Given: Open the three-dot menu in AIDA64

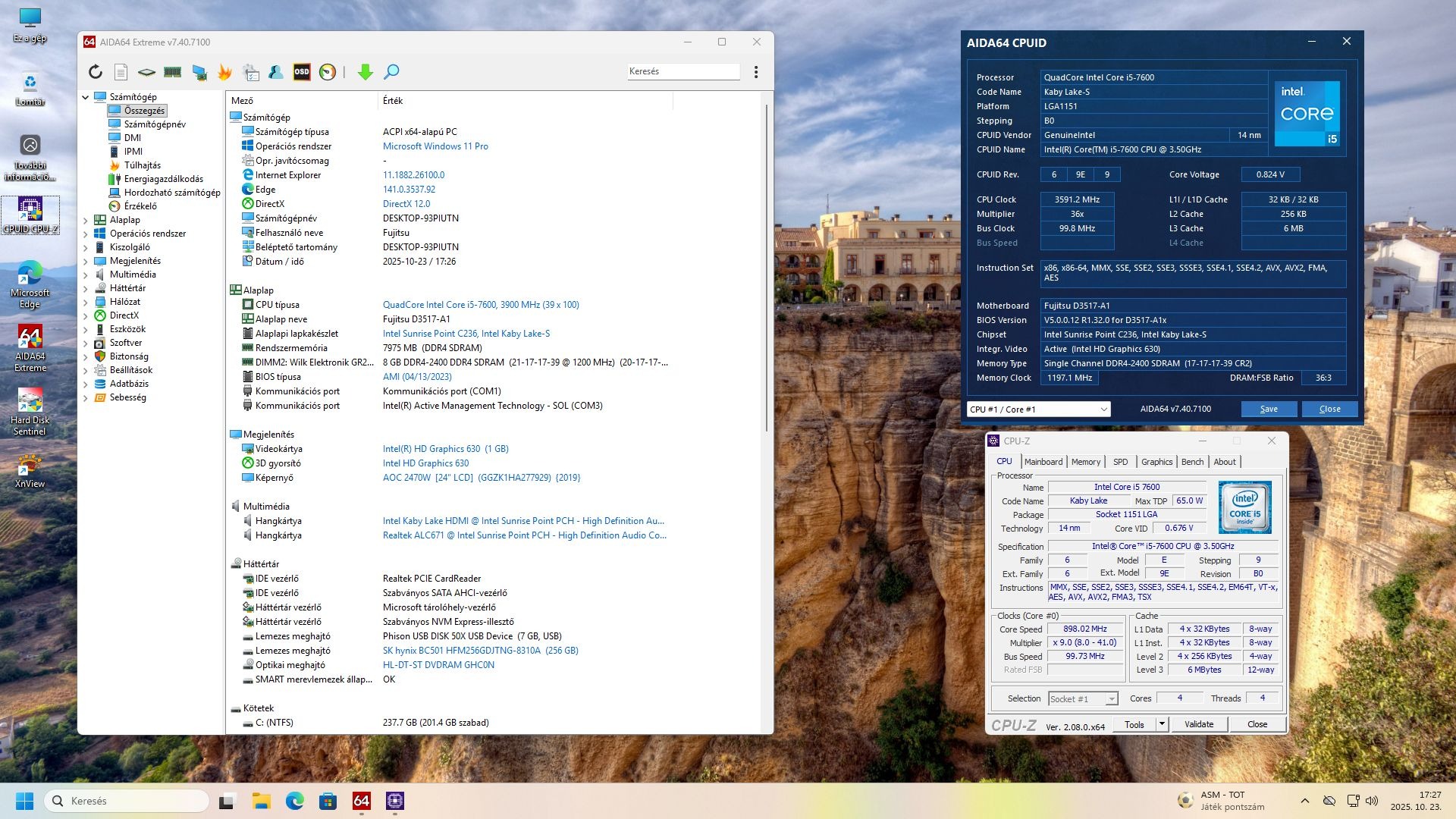Looking at the screenshot, I should pyautogui.click(x=755, y=72).
